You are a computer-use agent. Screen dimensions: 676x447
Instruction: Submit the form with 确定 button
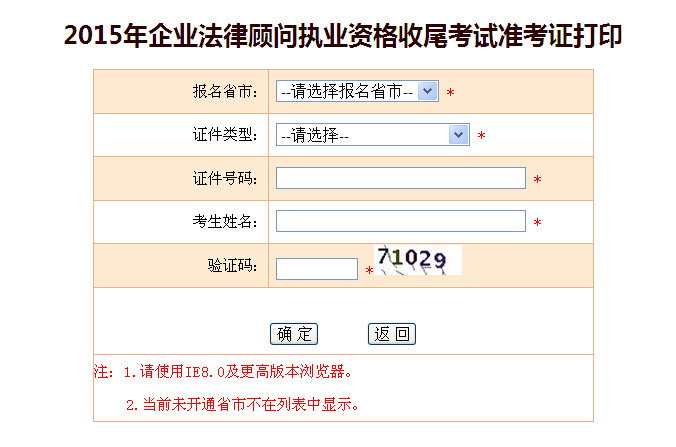coord(294,334)
